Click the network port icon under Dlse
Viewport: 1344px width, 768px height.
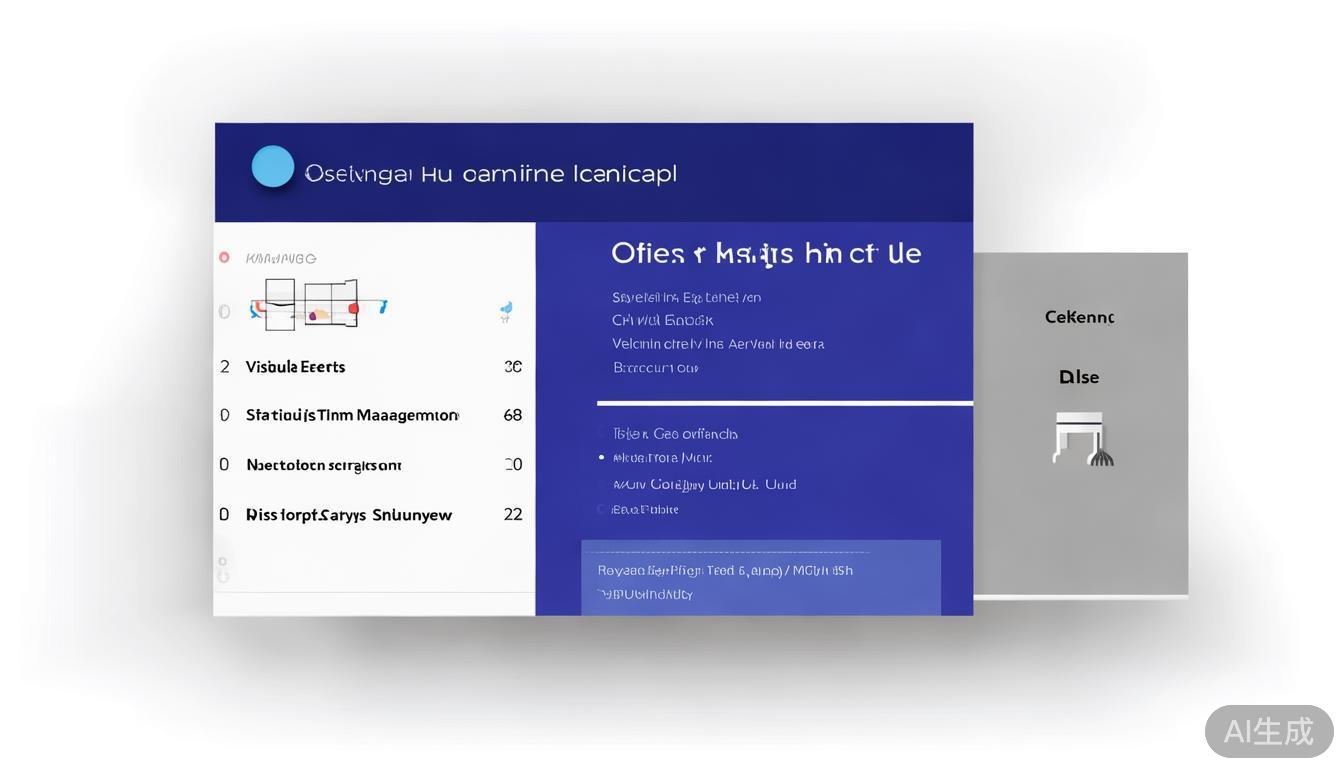[x=1083, y=439]
